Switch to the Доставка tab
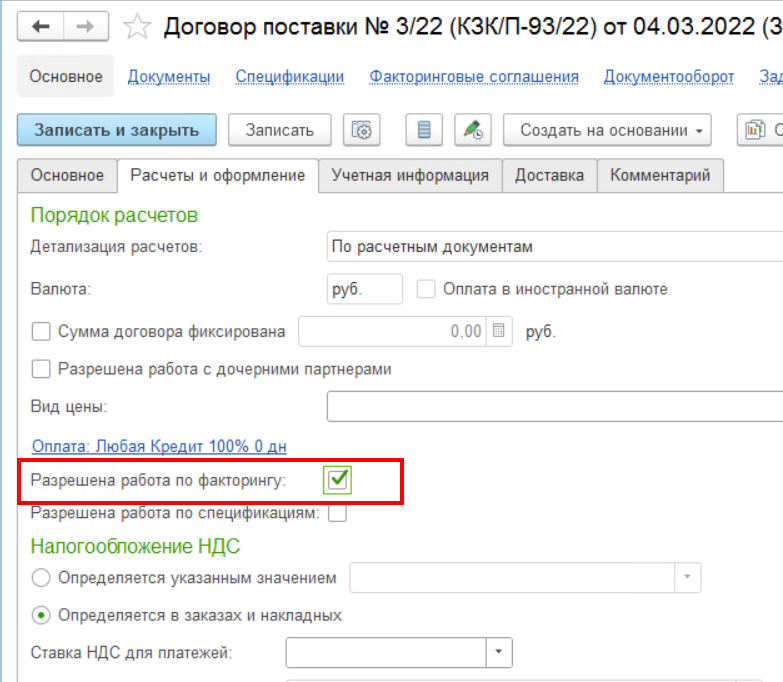The image size is (783, 682). (549, 175)
